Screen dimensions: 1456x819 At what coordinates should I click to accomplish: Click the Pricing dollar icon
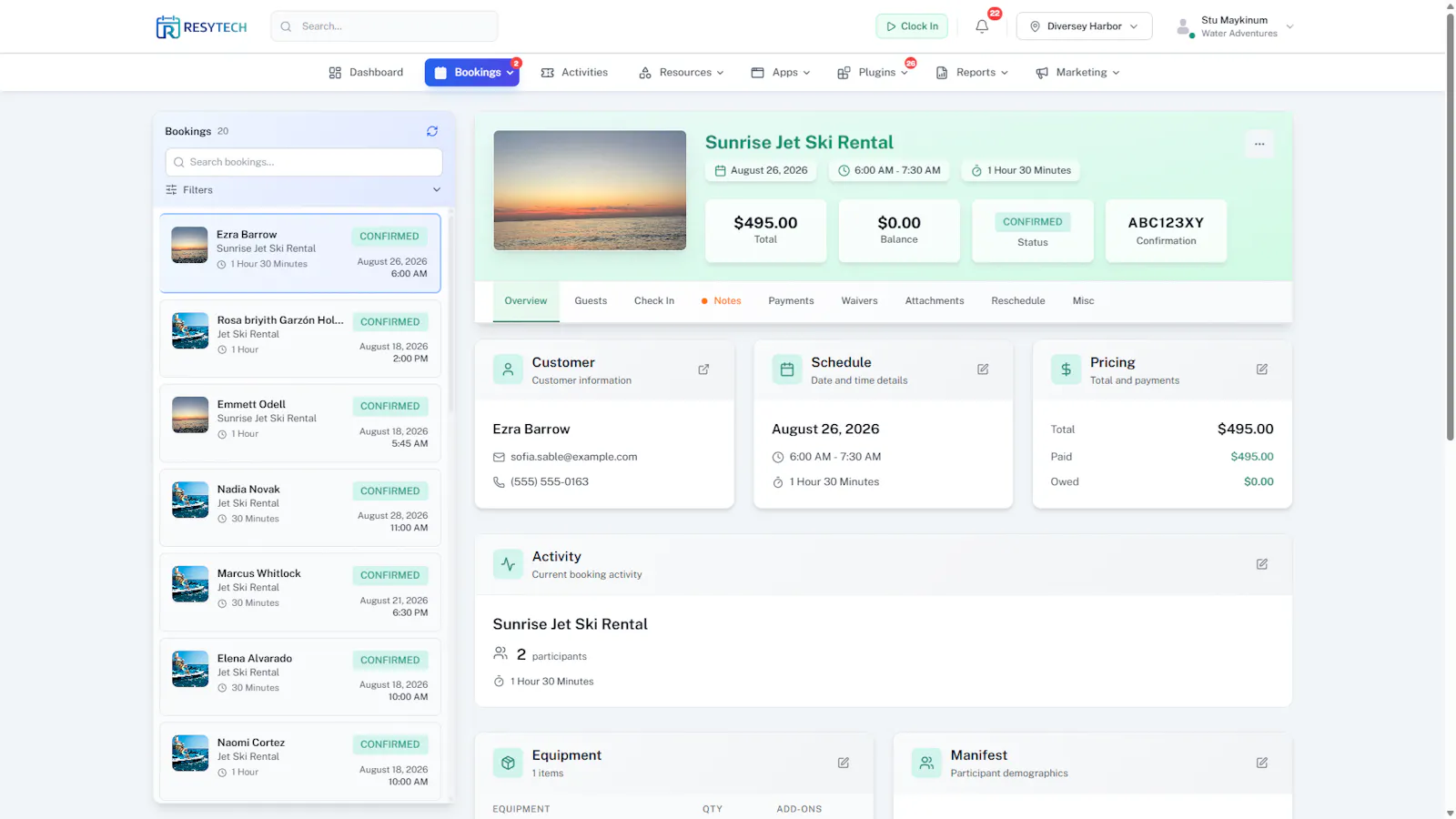tap(1066, 369)
